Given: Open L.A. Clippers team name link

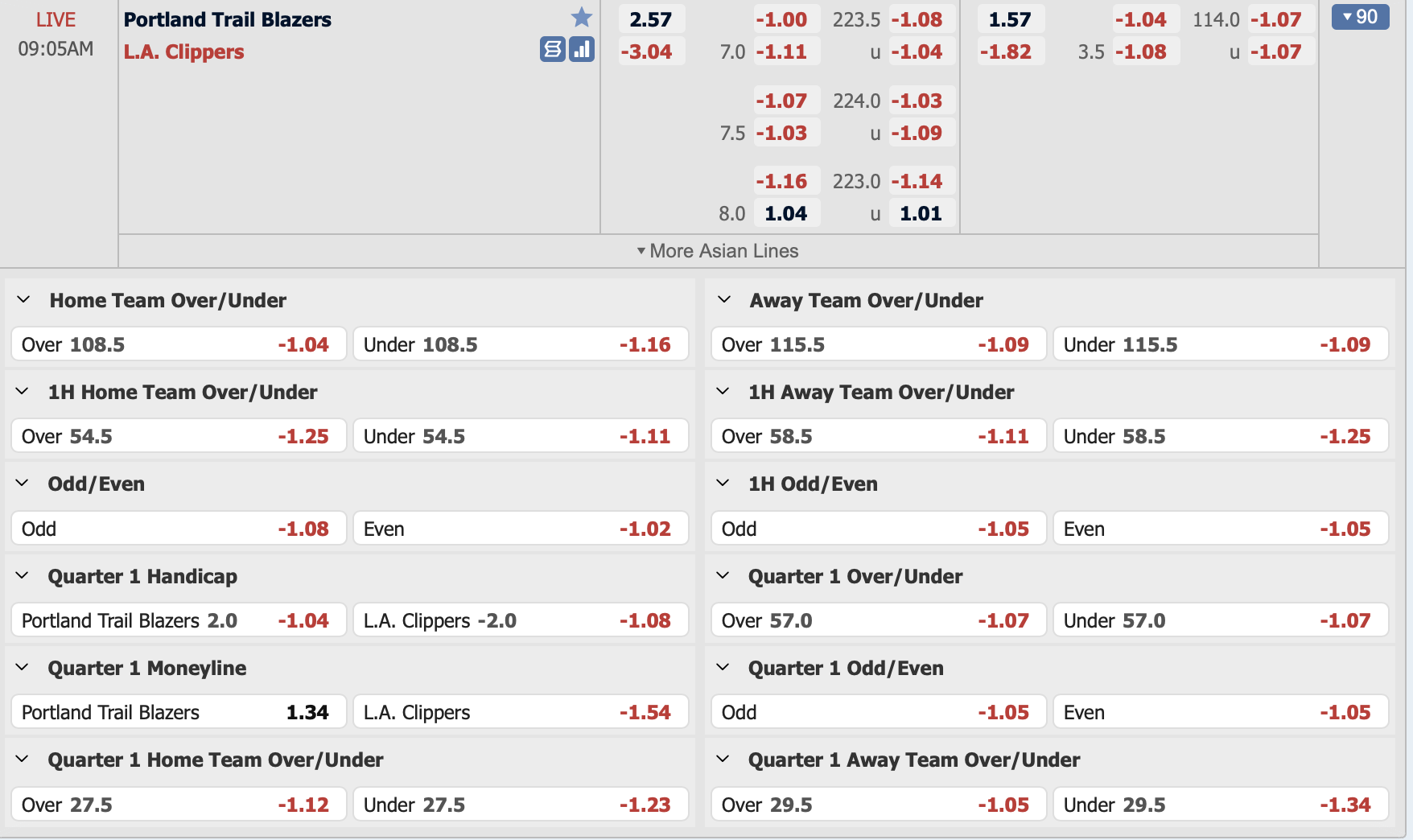Looking at the screenshot, I should click(183, 51).
